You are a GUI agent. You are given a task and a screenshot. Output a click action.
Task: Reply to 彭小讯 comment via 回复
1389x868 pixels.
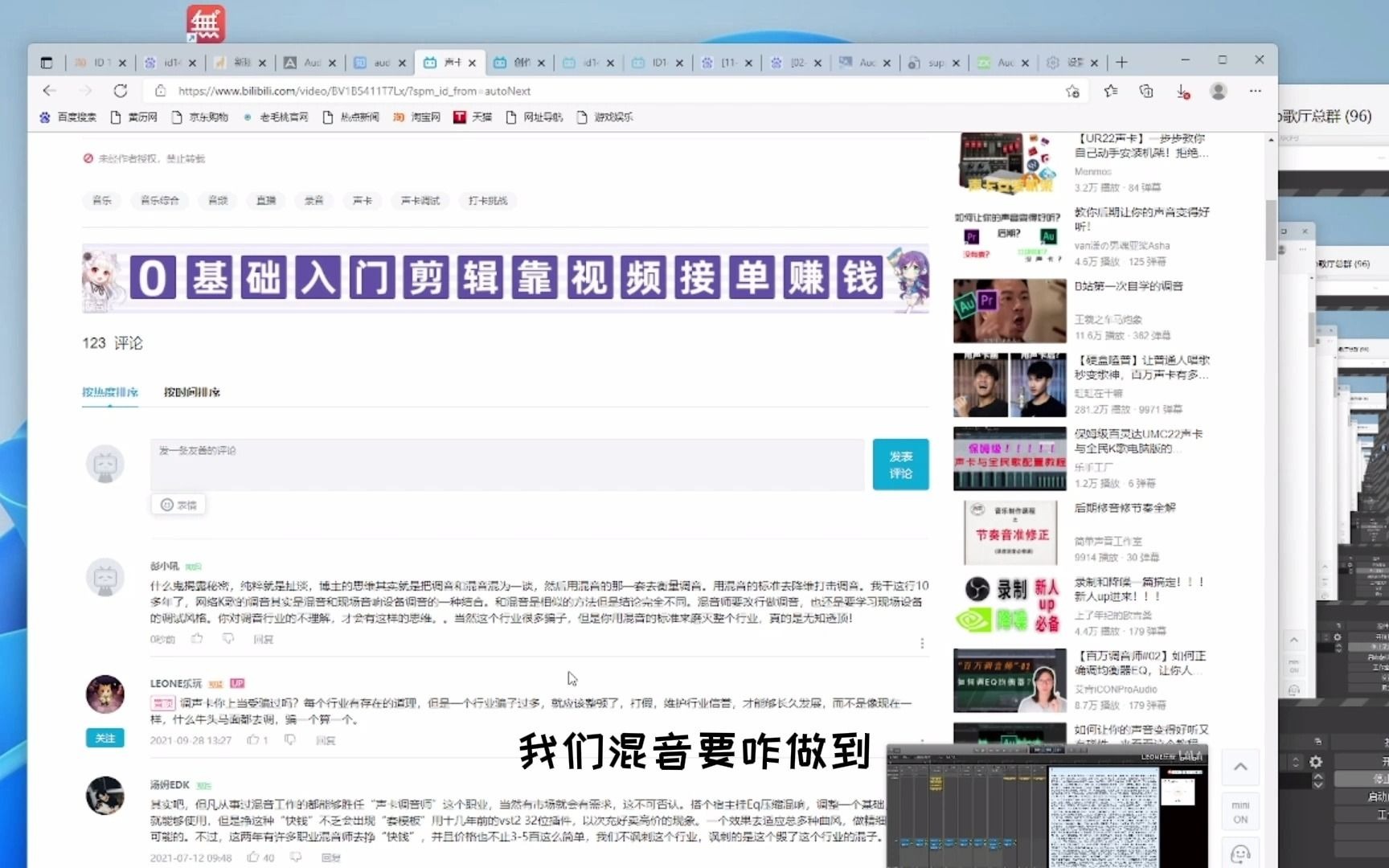(x=263, y=640)
